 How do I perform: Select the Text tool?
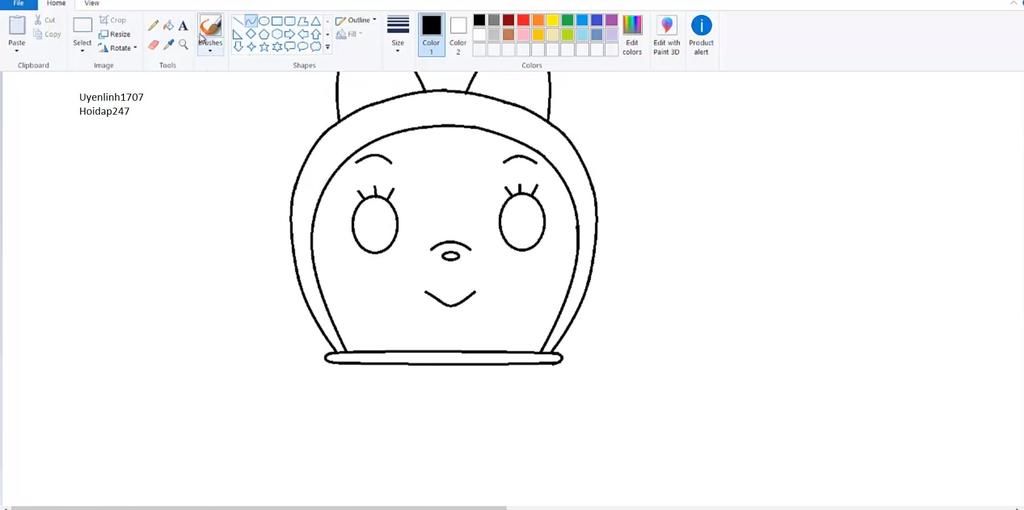pos(183,25)
